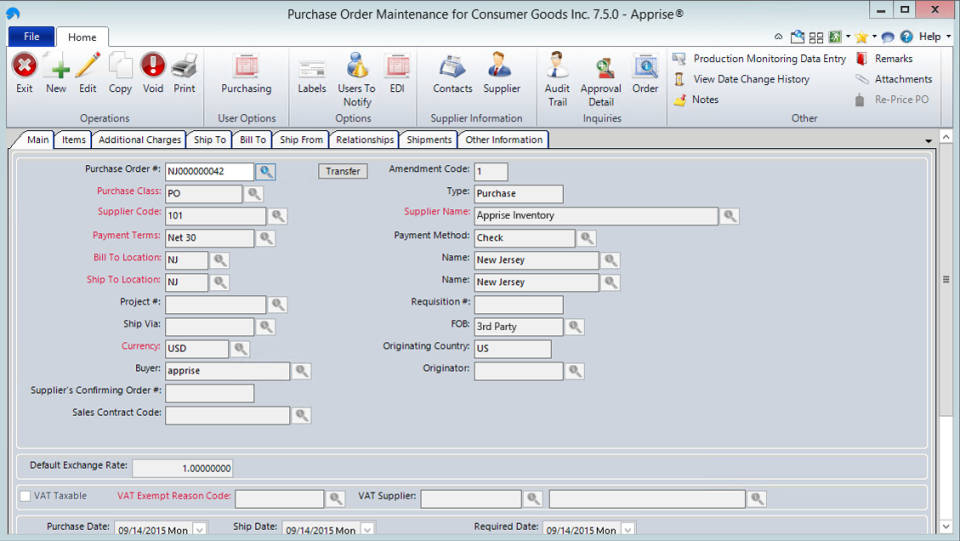Screen dimensions: 960x541
Task: Expand the Required Date dropdown
Action: coord(628,530)
